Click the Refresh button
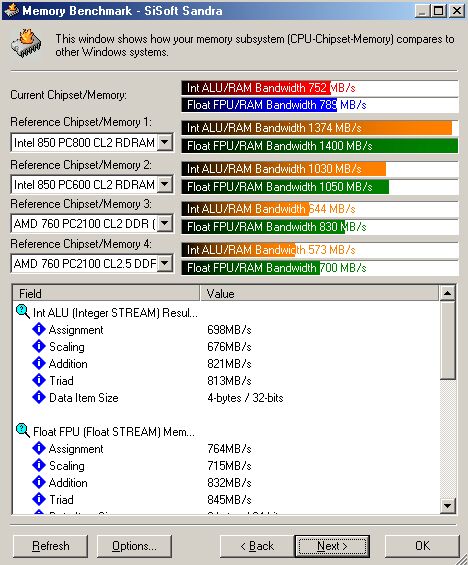468x565 pixels. (50, 546)
